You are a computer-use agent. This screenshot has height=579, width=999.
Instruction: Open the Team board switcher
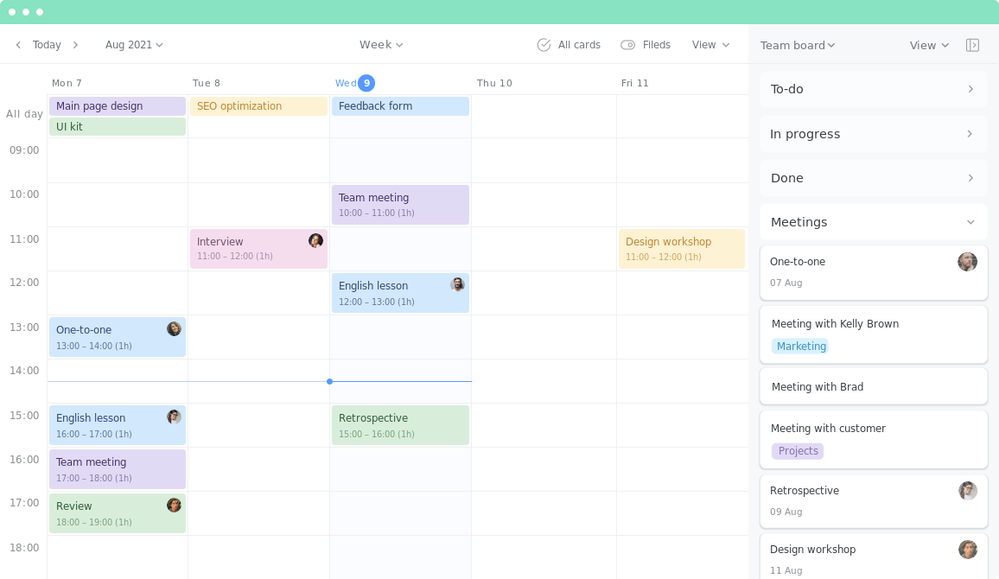(797, 45)
